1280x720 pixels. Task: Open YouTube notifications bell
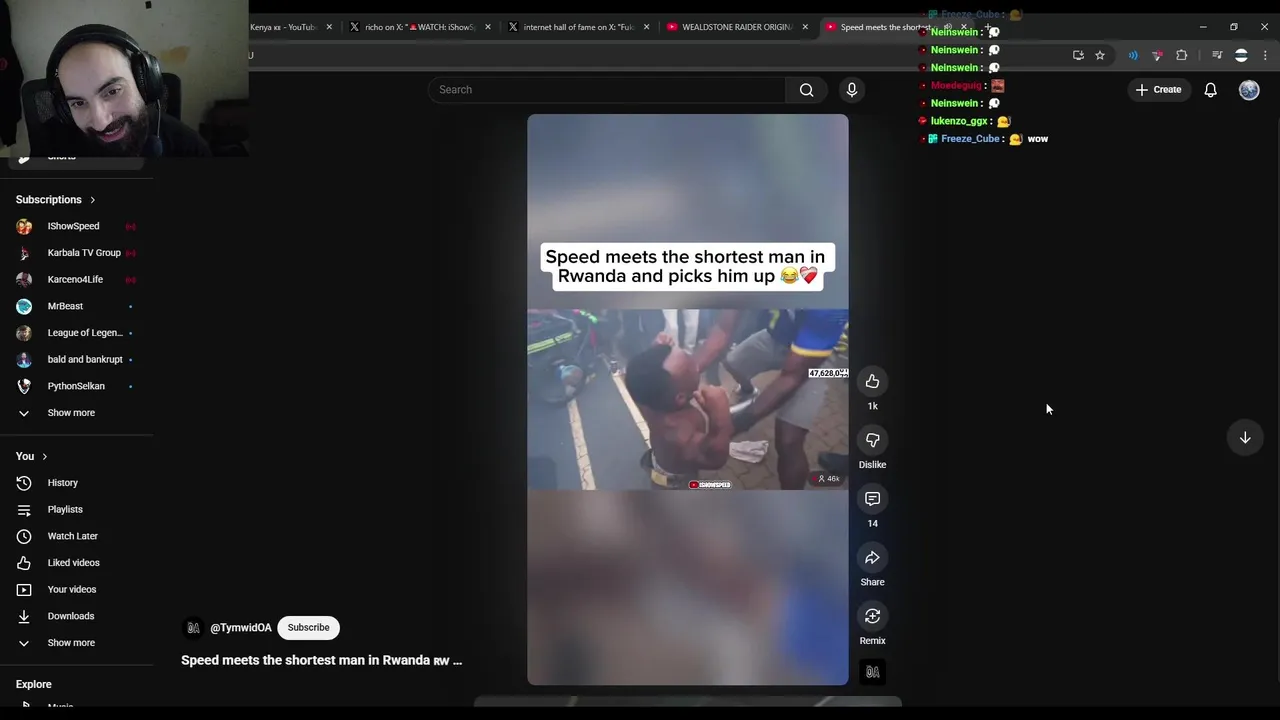pos(1210,90)
